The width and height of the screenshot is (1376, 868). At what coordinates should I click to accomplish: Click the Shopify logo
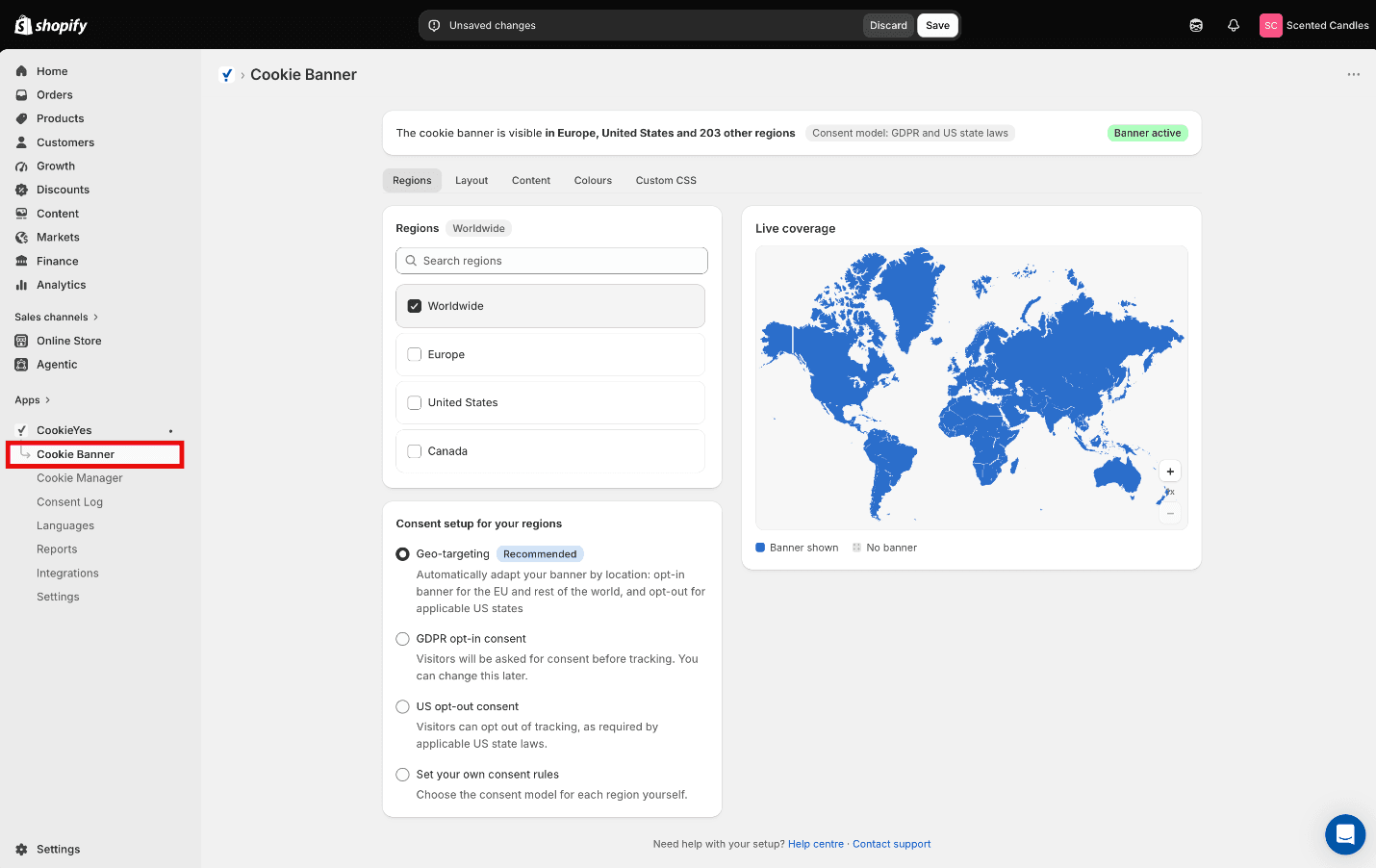51,25
